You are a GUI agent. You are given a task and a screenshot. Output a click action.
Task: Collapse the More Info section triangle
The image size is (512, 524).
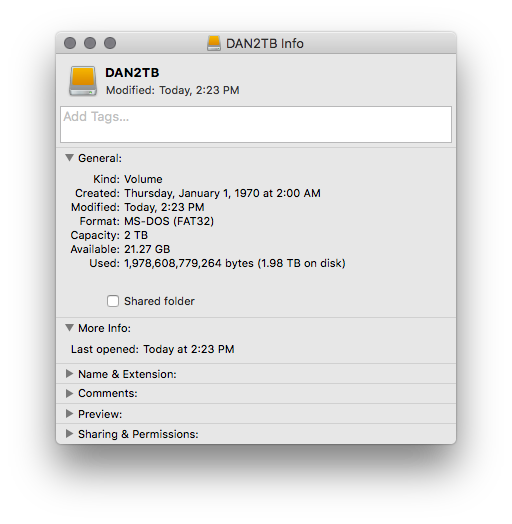tap(70, 328)
